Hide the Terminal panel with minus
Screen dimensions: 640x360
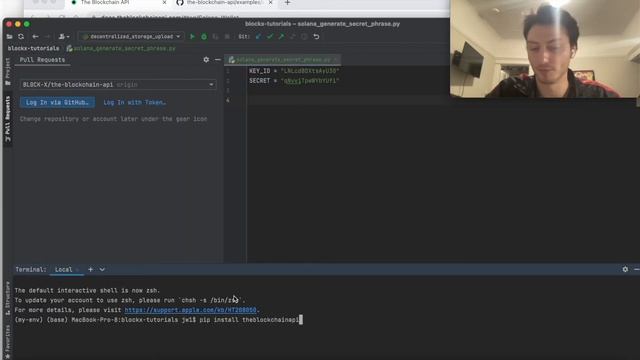[x=637, y=269]
